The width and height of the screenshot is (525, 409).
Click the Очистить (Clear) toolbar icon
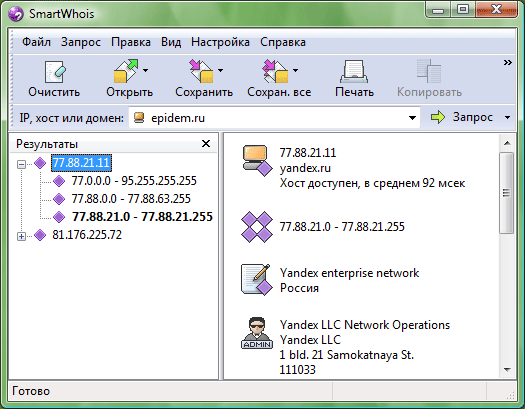[55, 72]
